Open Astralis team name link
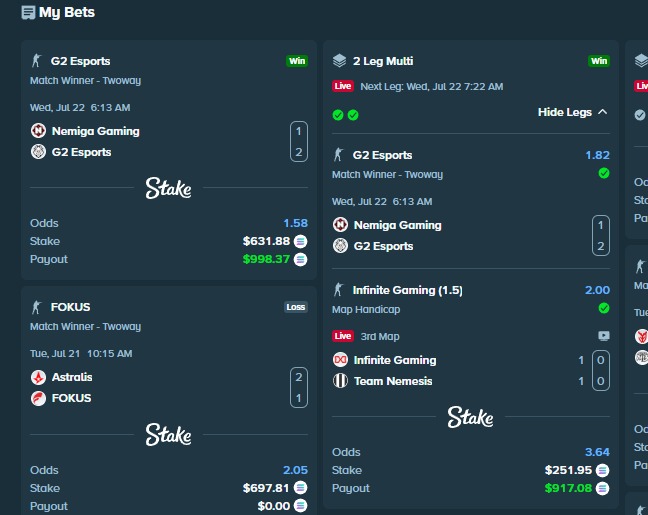This screenshot has width=648, height=515. [x=72, y=377]
